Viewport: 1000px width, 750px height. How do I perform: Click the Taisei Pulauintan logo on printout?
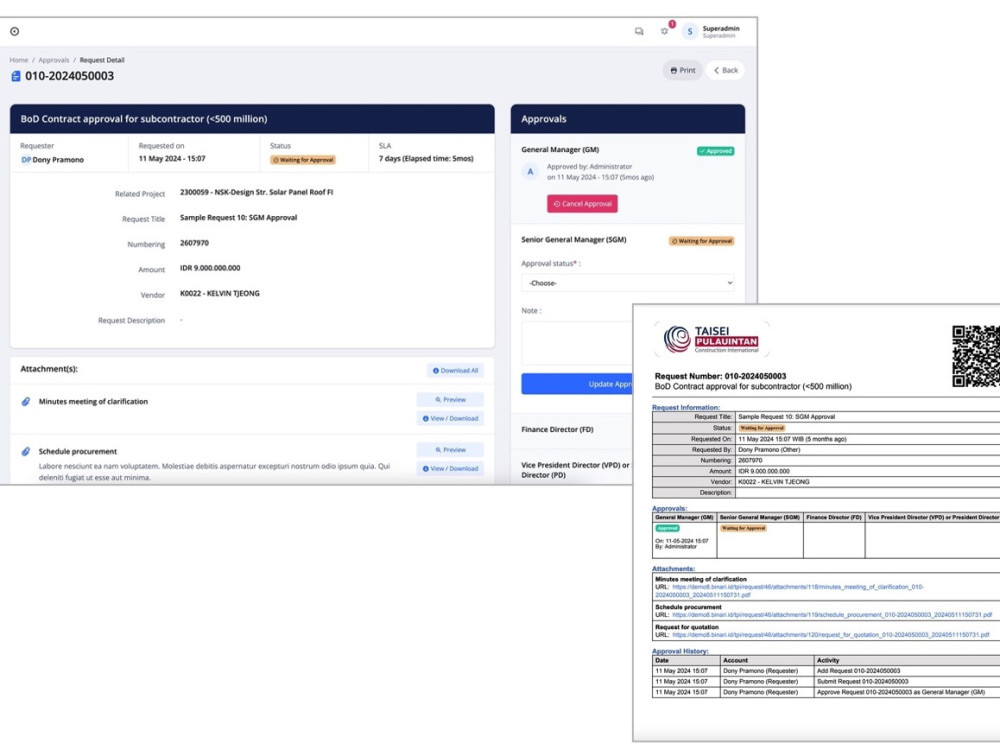711,339
